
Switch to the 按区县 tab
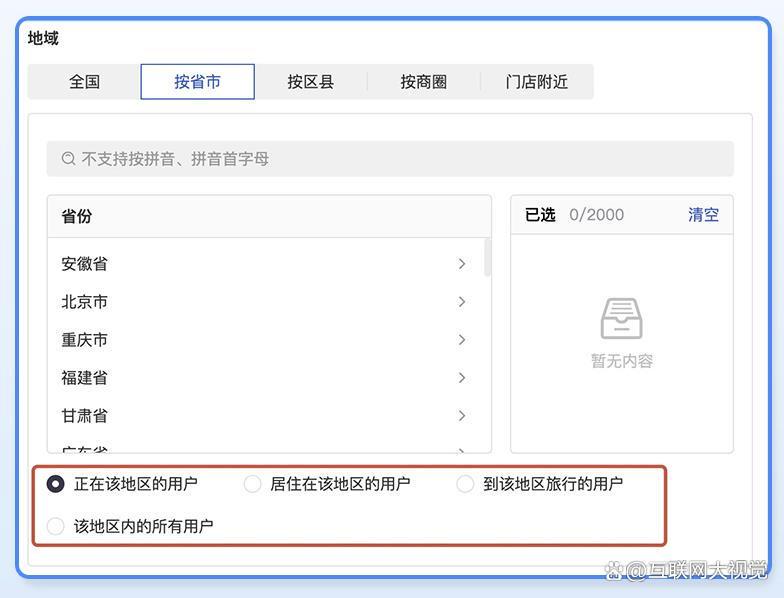pyautogui.click(x=310, y=82)
